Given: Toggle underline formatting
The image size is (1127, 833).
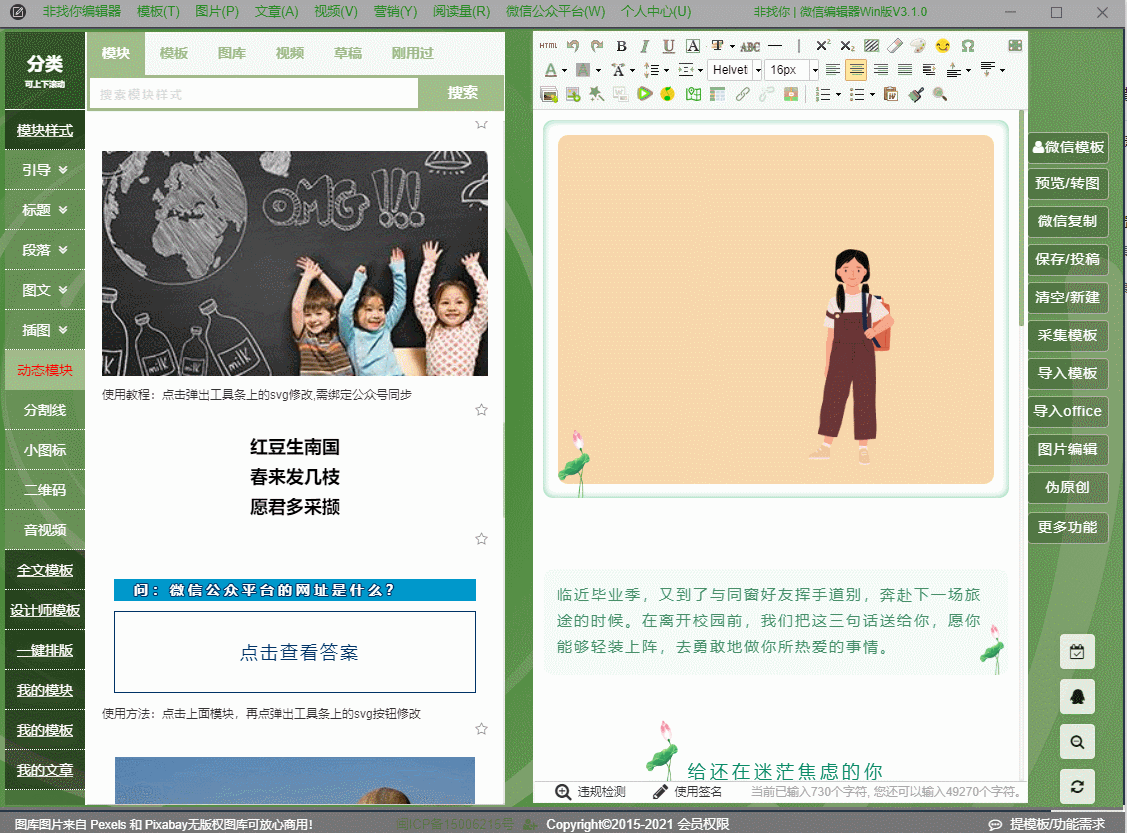Looking at the screenshot, I should coord(668,46).
